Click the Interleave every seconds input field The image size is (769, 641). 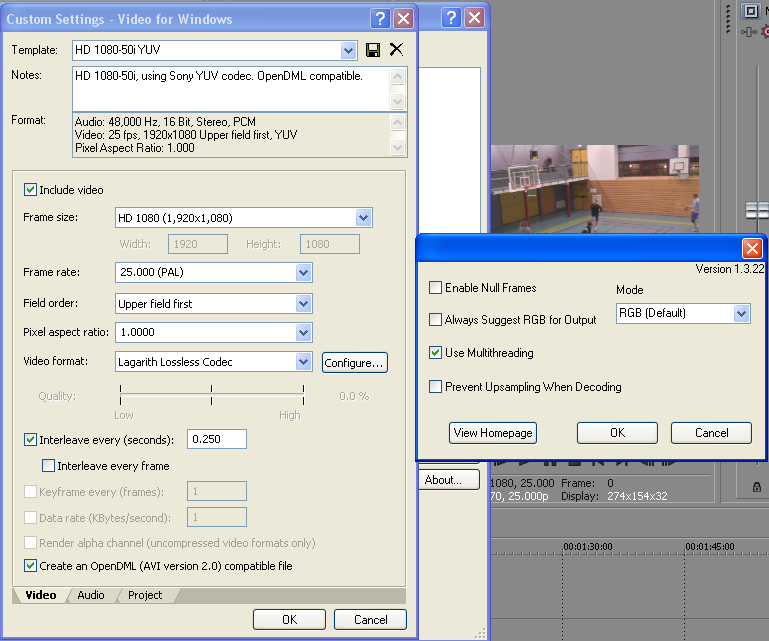[217, 439]
